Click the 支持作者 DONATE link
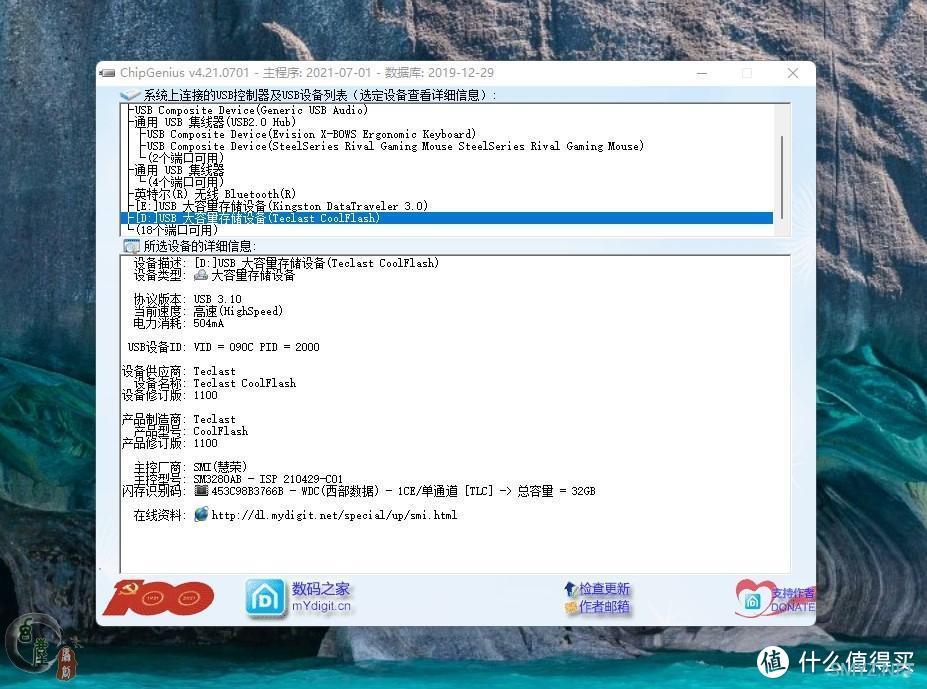The image size is (927, 689). [x=793, y=600]
